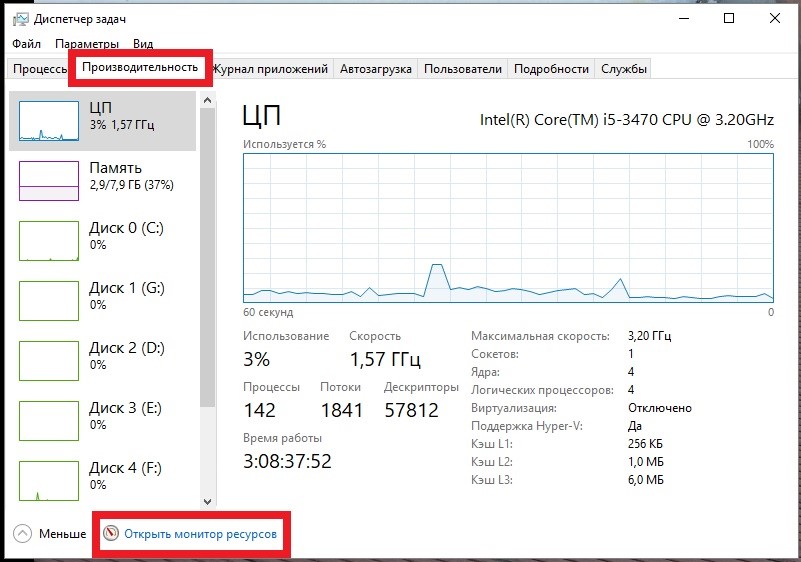Open the Автозагрузка tab
Viewport: 801px width, 562px height.
pyautogui.click(x=375, y=68)
